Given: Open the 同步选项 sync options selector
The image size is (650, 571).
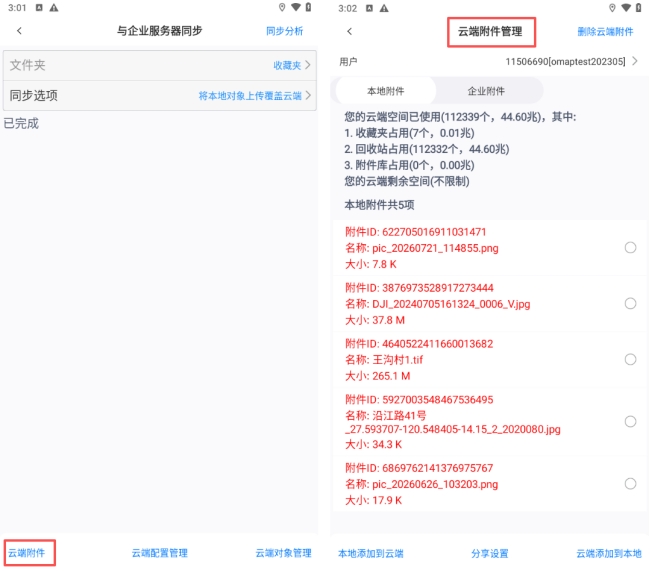Looking at the screenshot, I should click(160, 95).
